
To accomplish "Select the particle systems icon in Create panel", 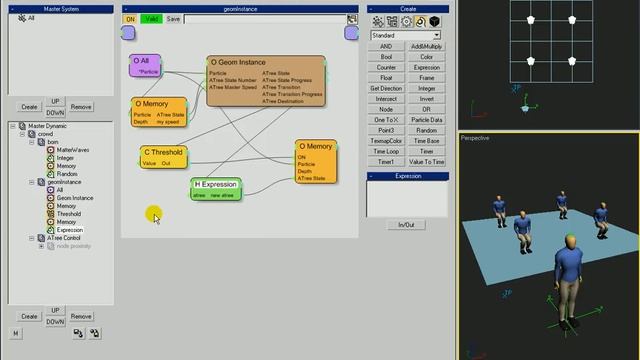I will tap(378, 22).
